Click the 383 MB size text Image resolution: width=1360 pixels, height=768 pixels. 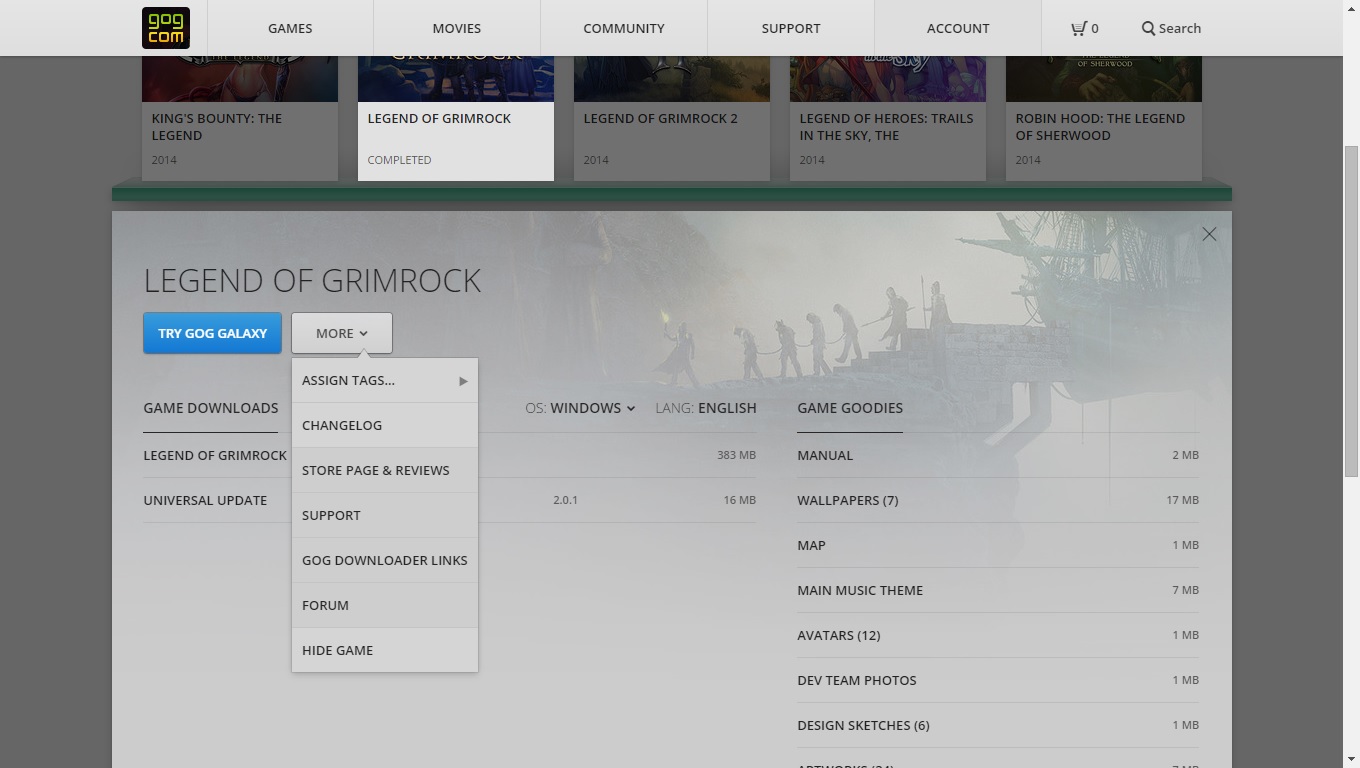(736, 455)
